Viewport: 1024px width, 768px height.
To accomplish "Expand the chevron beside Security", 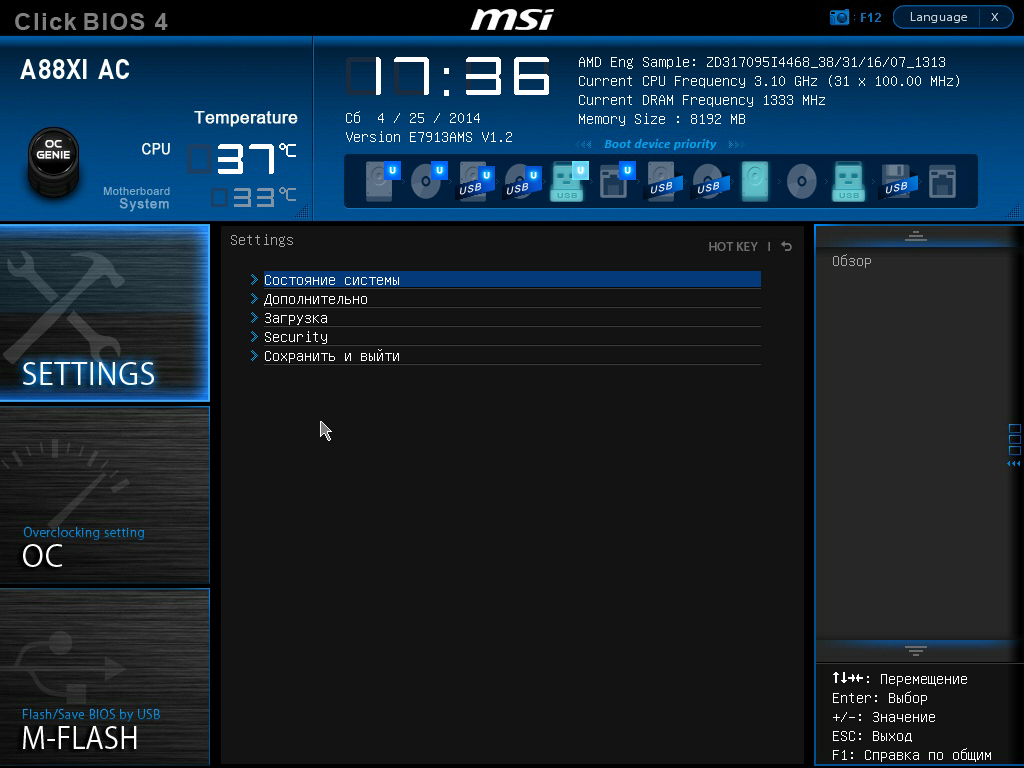I will click(255, 336).
